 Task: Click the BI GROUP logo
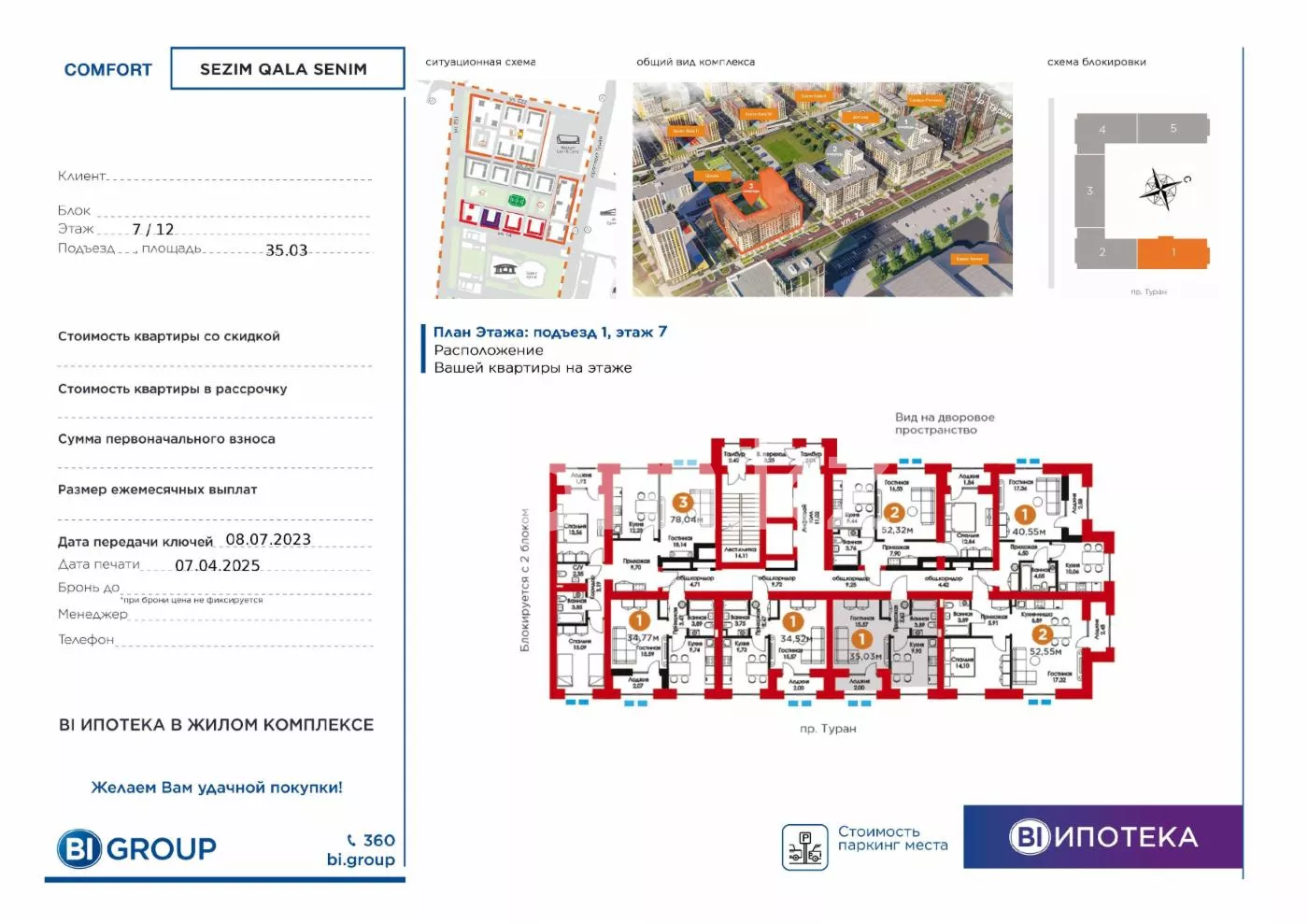[136, 848]
